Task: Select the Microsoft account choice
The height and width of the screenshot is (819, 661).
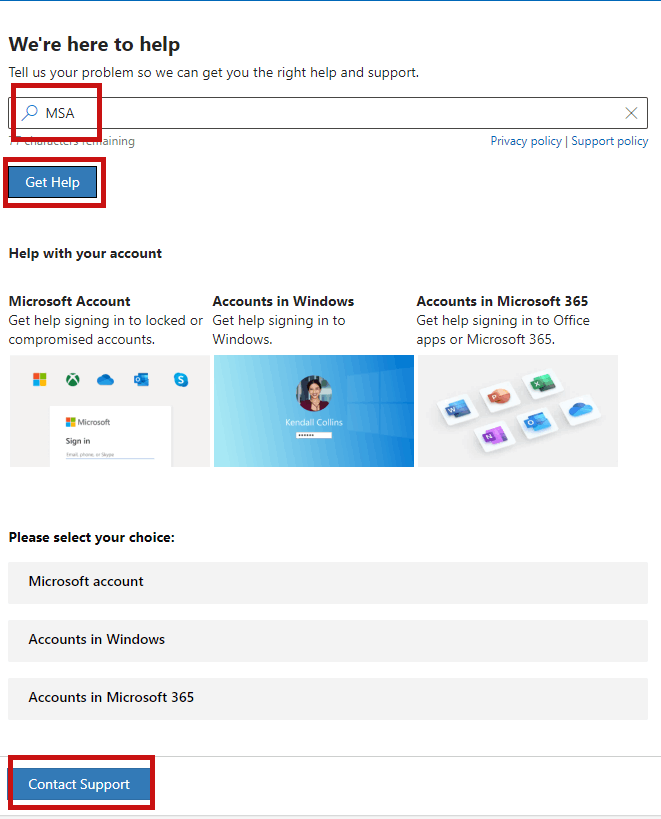Action: click(x=328, y=583)
